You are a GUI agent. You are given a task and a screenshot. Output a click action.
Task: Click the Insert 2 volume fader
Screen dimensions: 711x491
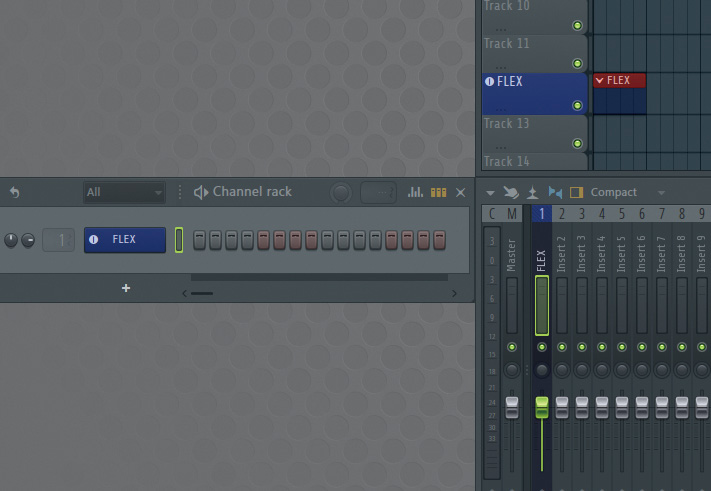562,407
